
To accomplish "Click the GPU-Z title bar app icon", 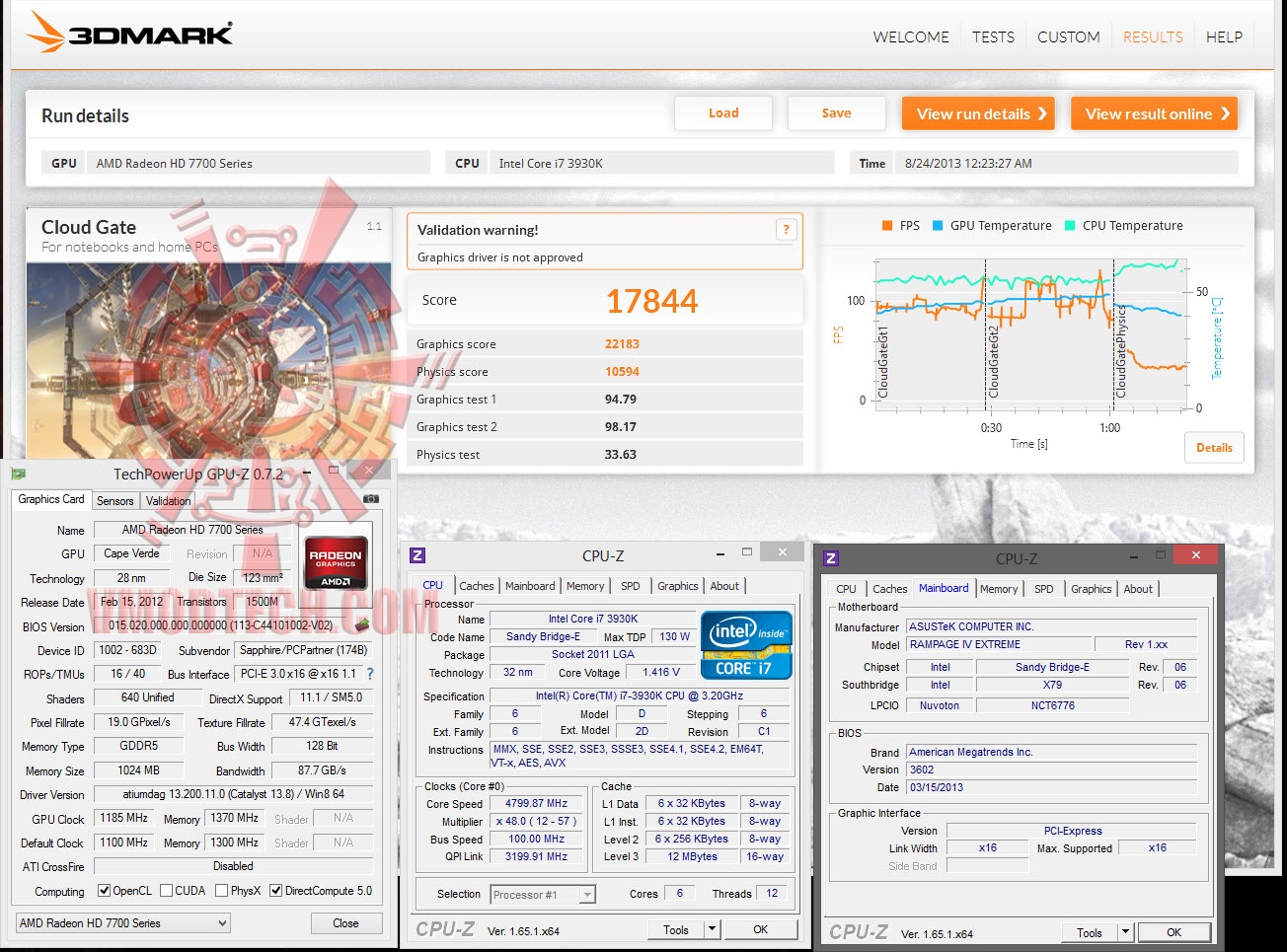I will pyautogui.click(x=18, y=474).
